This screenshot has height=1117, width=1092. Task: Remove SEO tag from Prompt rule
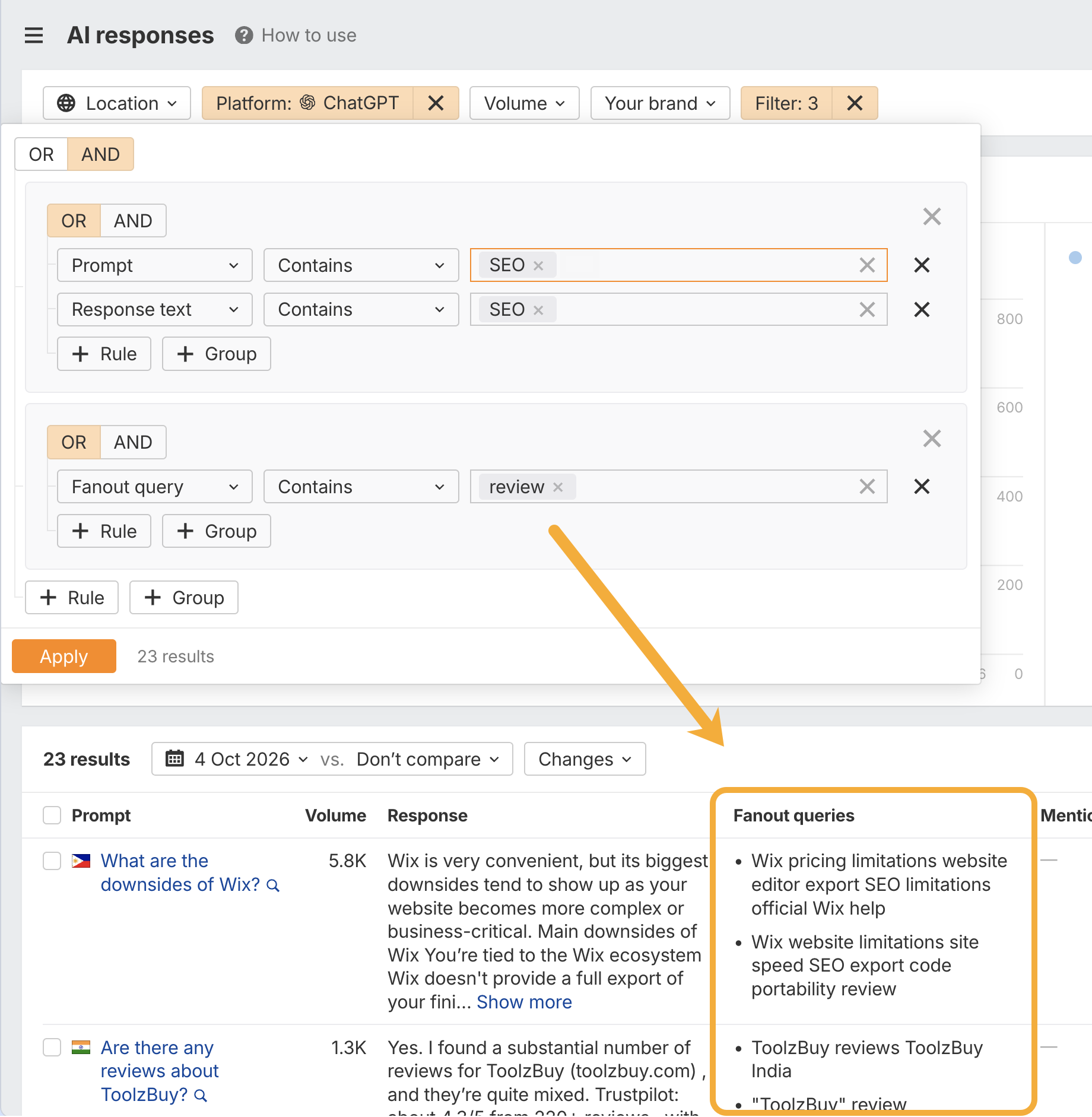click(x=538, y=265)
